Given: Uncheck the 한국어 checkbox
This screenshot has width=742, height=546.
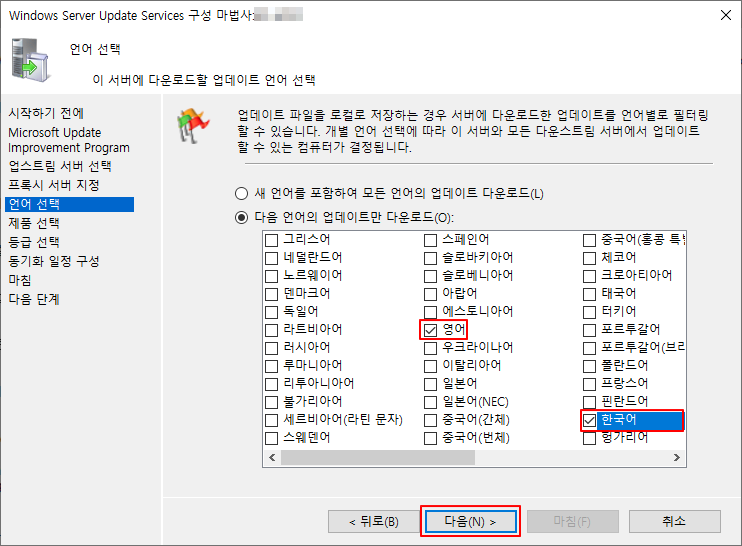Looking at the screenshot, I should pyautogui.click(x=589, y=420).
